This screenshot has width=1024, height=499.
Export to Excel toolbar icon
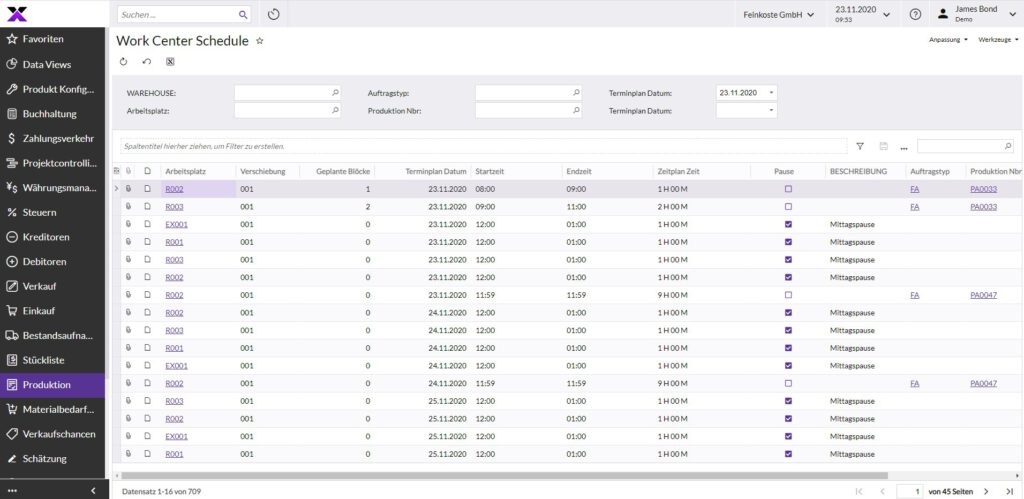[170, 62]
